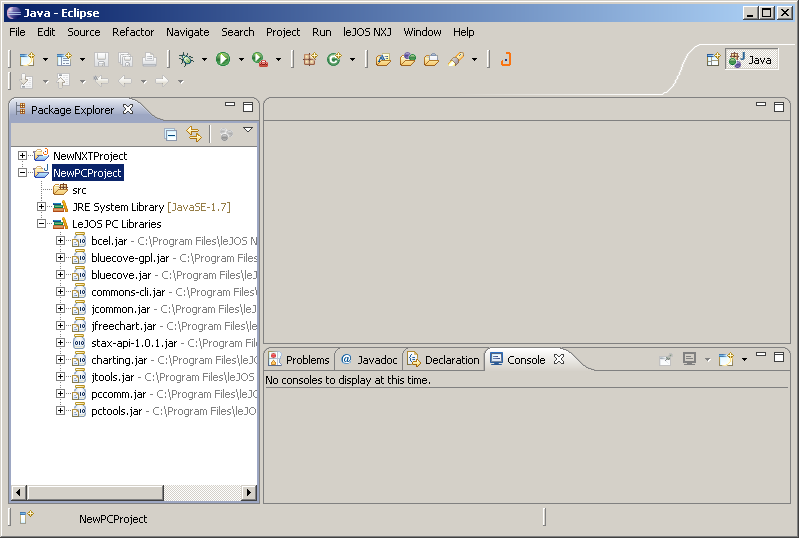The height and width of the screenshot is (538, 799).
Task: Open the Run dropdown arrow
Action: click(x=242, y=60)
